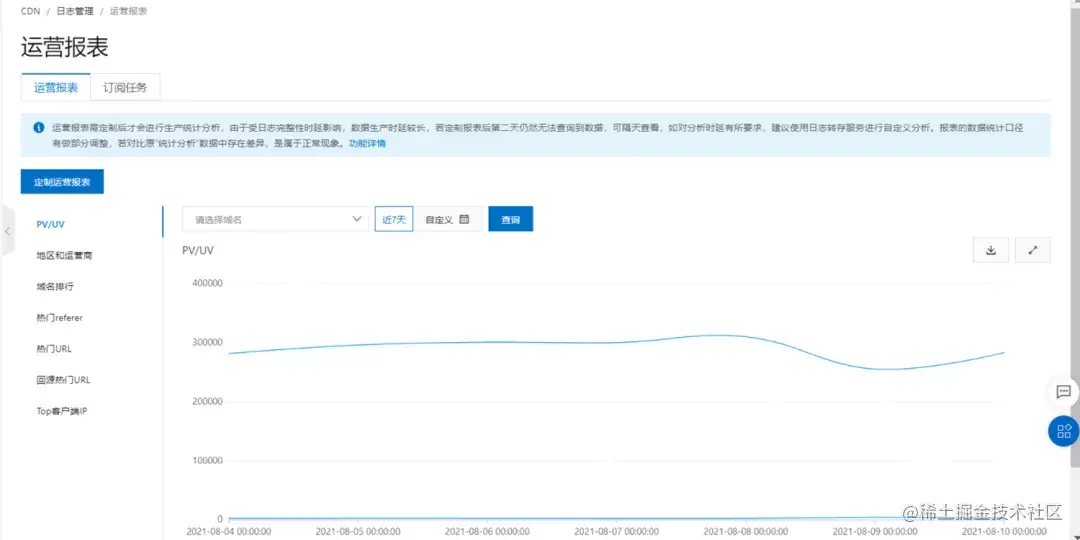Click 运营报表 in the breadcrumb
Screen dimensions: 1080x540
point(128,11)
